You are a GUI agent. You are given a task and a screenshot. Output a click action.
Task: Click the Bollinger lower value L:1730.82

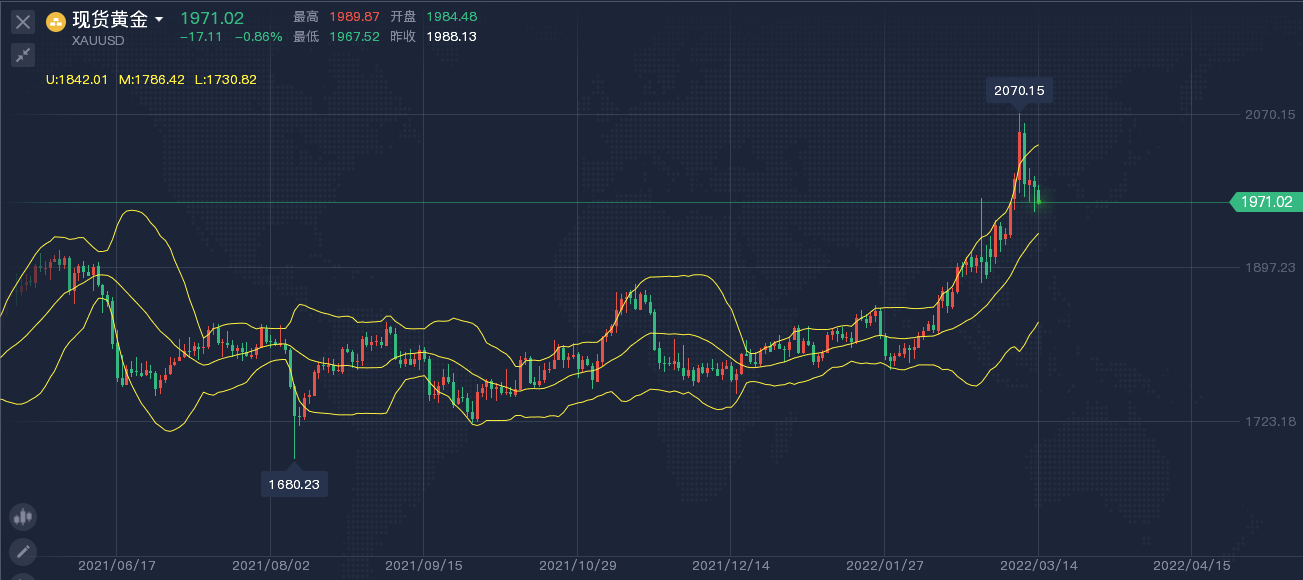coord(226,79)
